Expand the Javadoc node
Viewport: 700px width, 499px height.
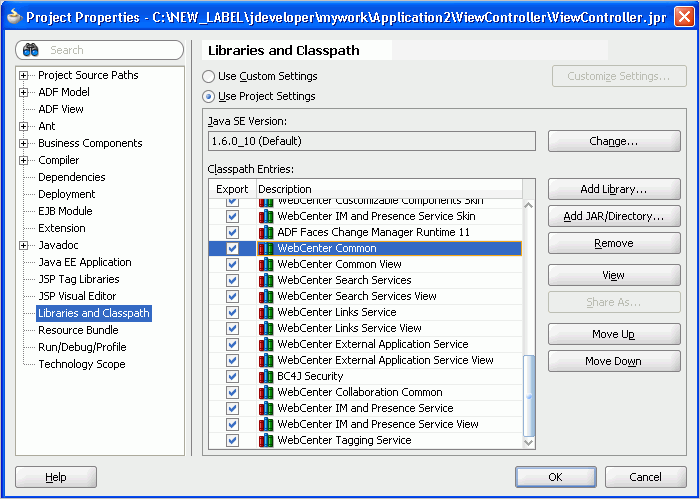point(24,245)
